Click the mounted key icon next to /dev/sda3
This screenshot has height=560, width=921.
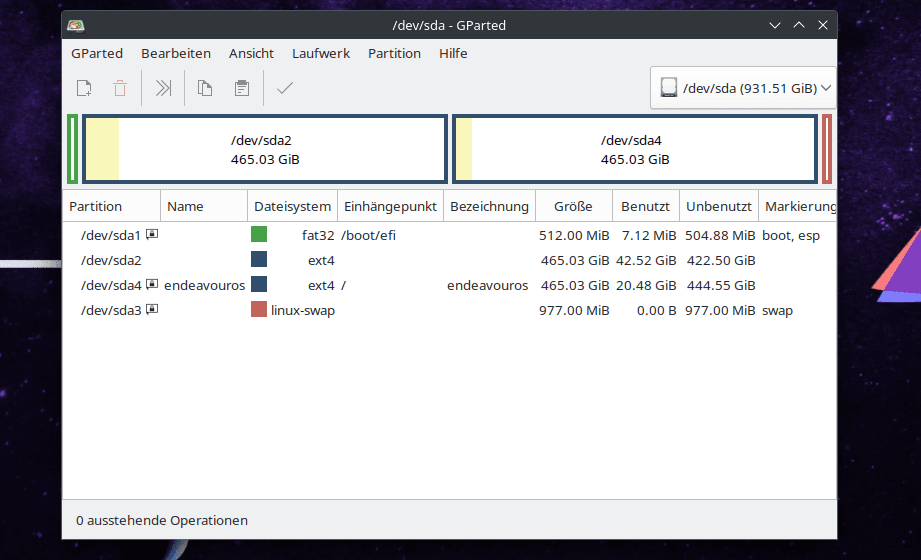[x=152, y=308]
